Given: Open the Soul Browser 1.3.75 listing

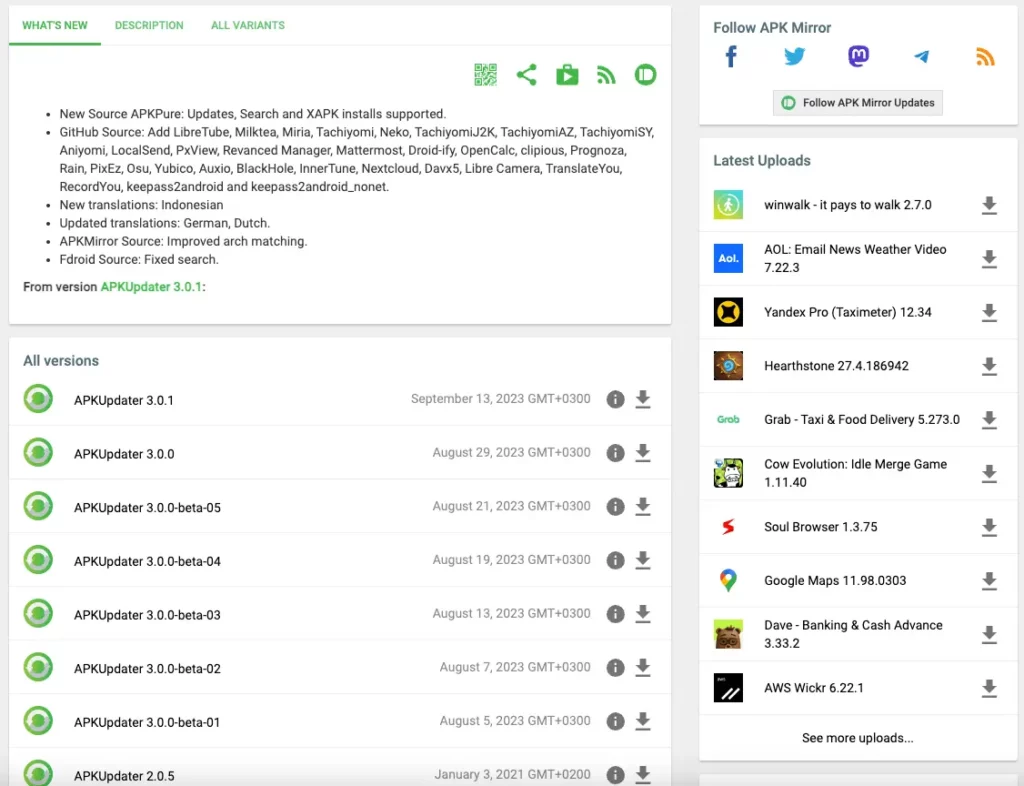Looking at the screenshot, I should tap(820, 527).
